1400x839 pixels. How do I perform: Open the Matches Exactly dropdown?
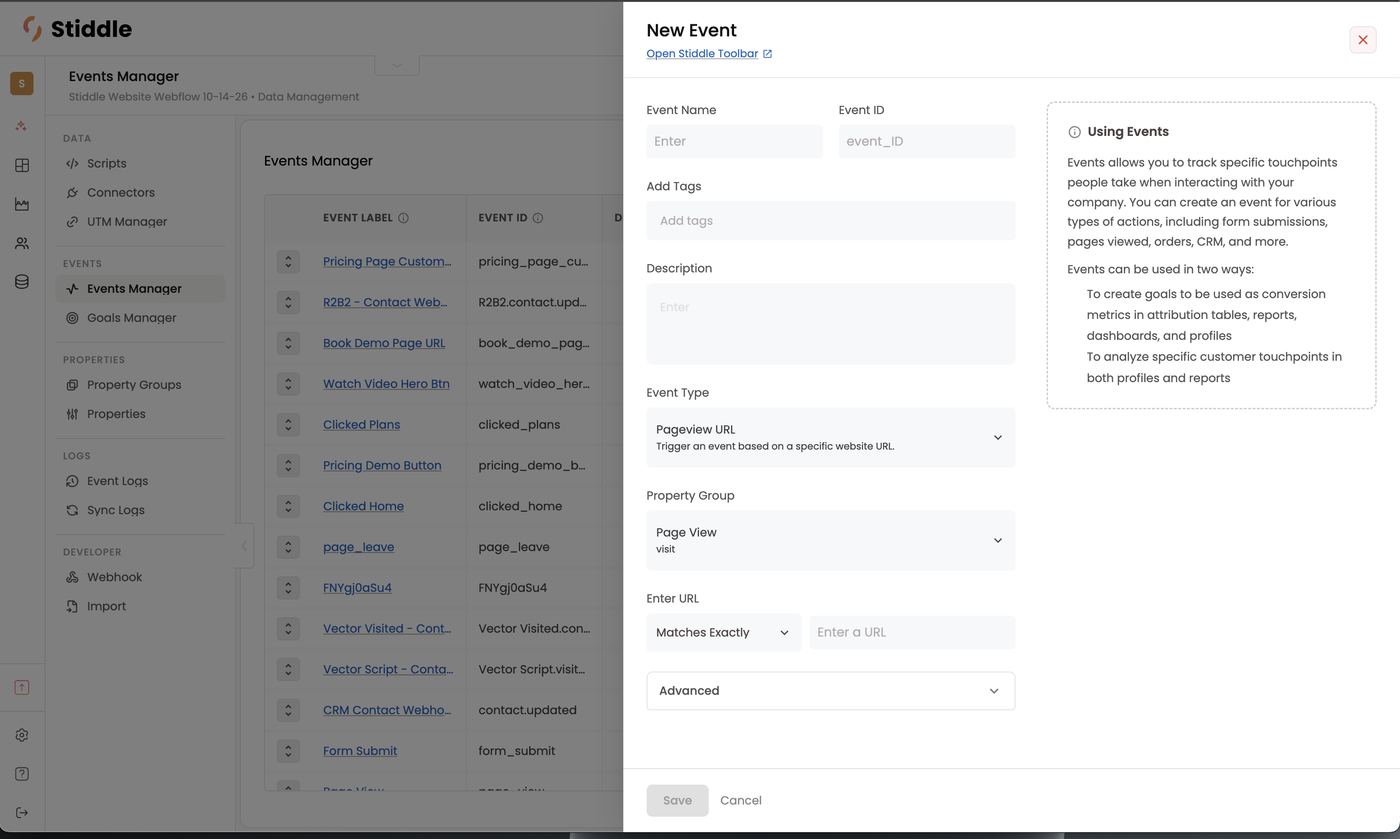(x=723, y=633)
